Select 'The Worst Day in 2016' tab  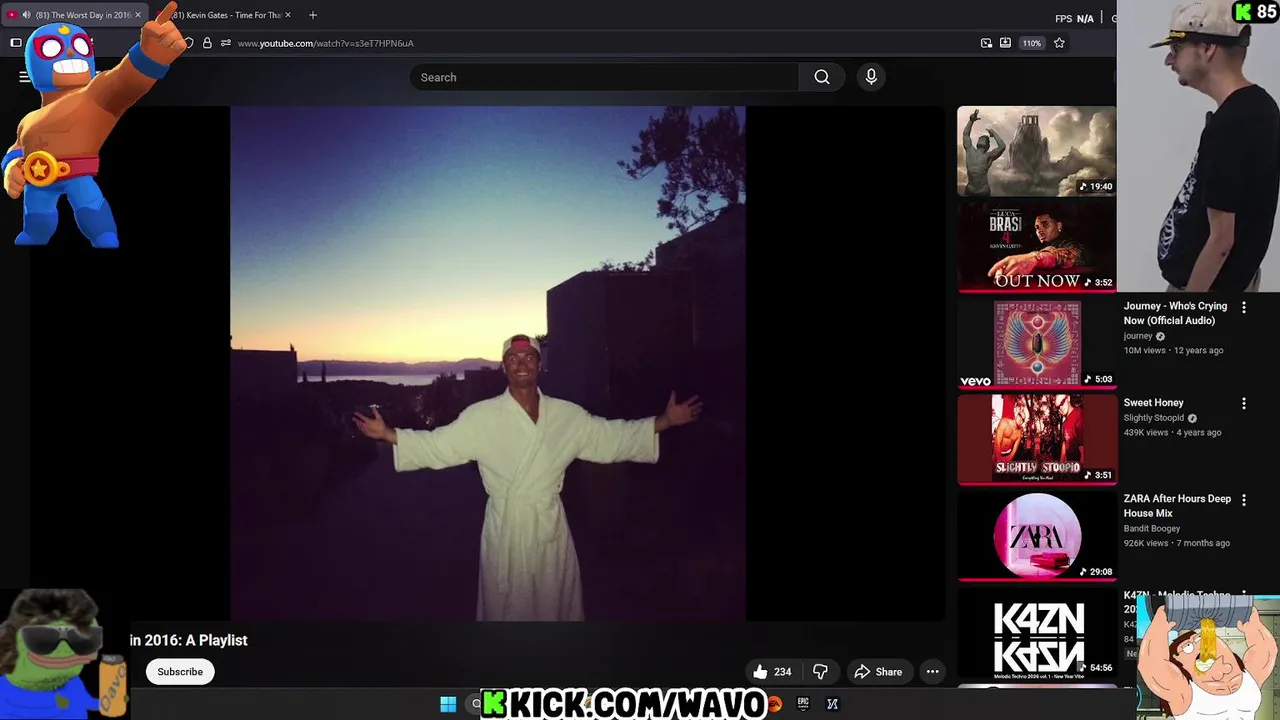(75, 15)
